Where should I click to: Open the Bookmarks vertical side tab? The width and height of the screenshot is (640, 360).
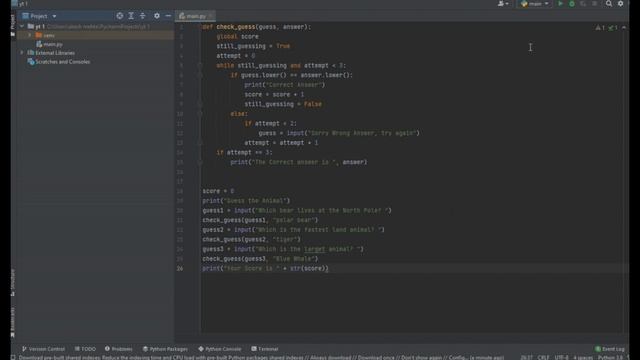click(x=13, y=322)
